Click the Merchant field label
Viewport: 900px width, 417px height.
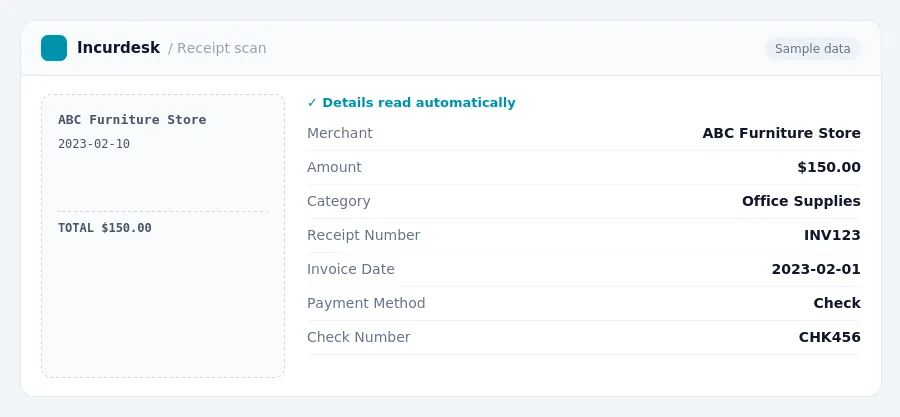(x=340, y=133)
